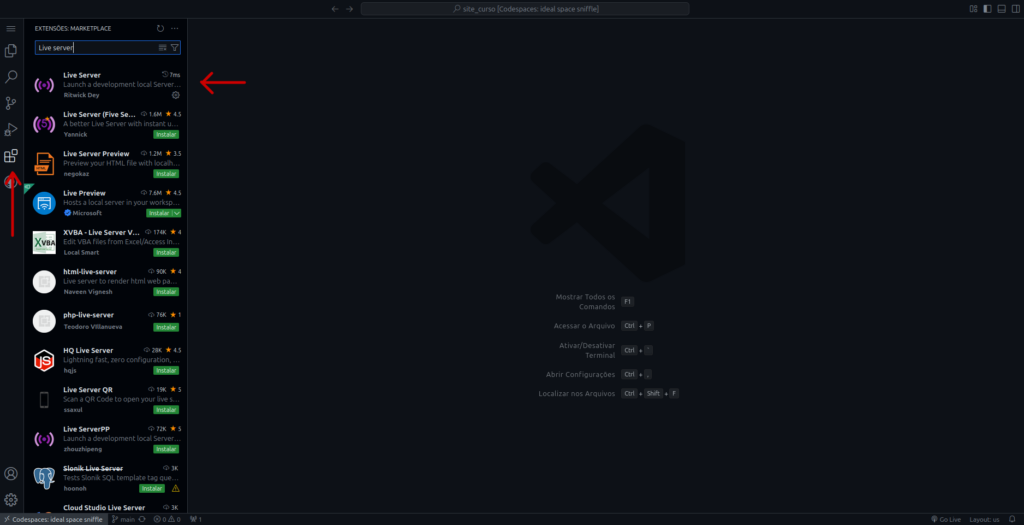Open the Live ServerPP extension title
The image size is (1024, 525).
pos(86,429)
